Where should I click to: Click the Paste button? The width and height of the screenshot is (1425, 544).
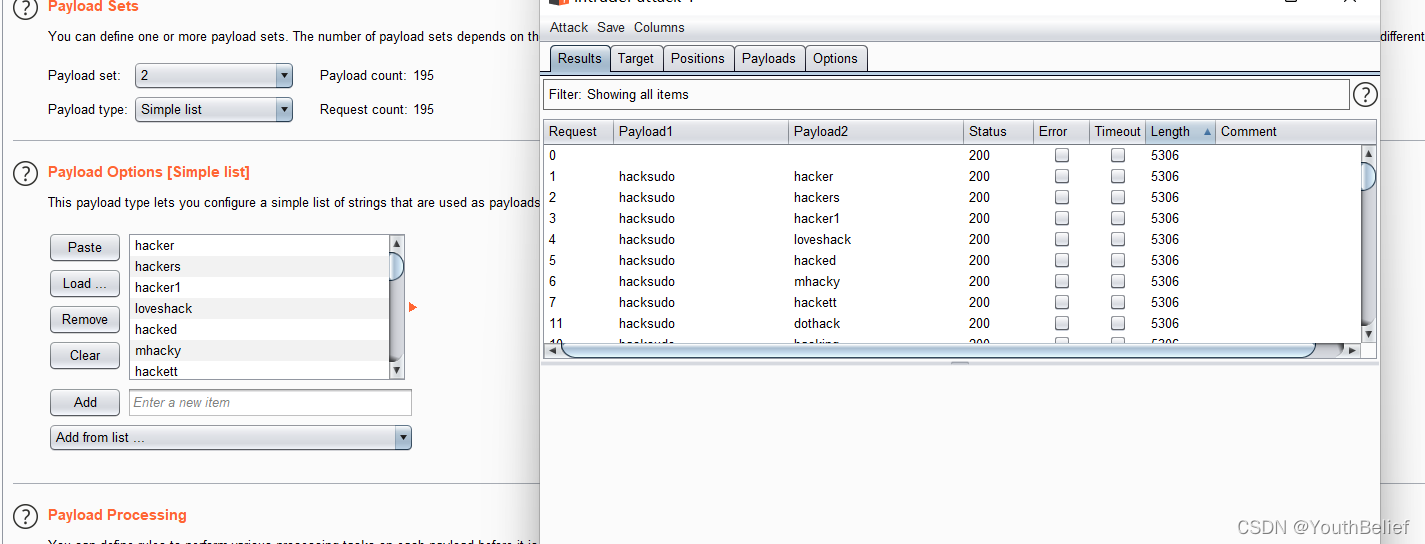85,248
